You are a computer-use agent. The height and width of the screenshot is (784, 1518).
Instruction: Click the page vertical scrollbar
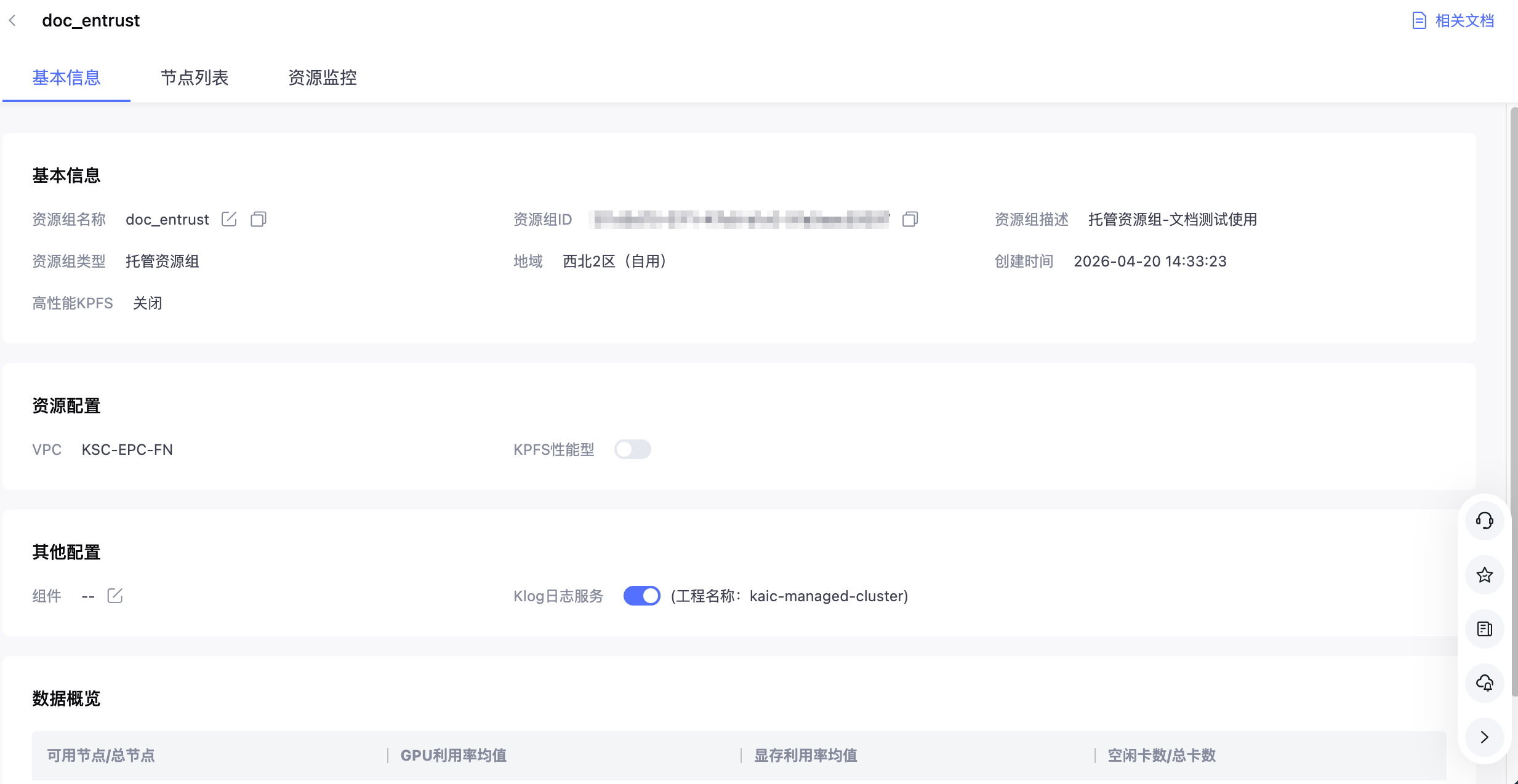tap(1514, 400)
